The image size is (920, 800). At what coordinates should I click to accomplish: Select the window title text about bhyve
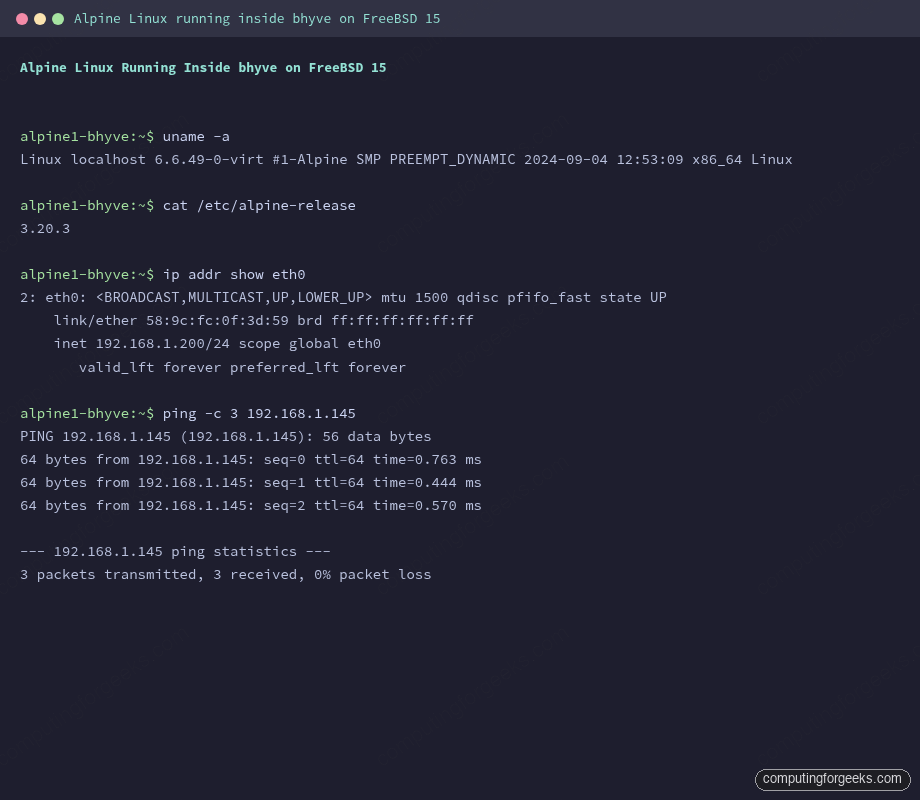257,18
